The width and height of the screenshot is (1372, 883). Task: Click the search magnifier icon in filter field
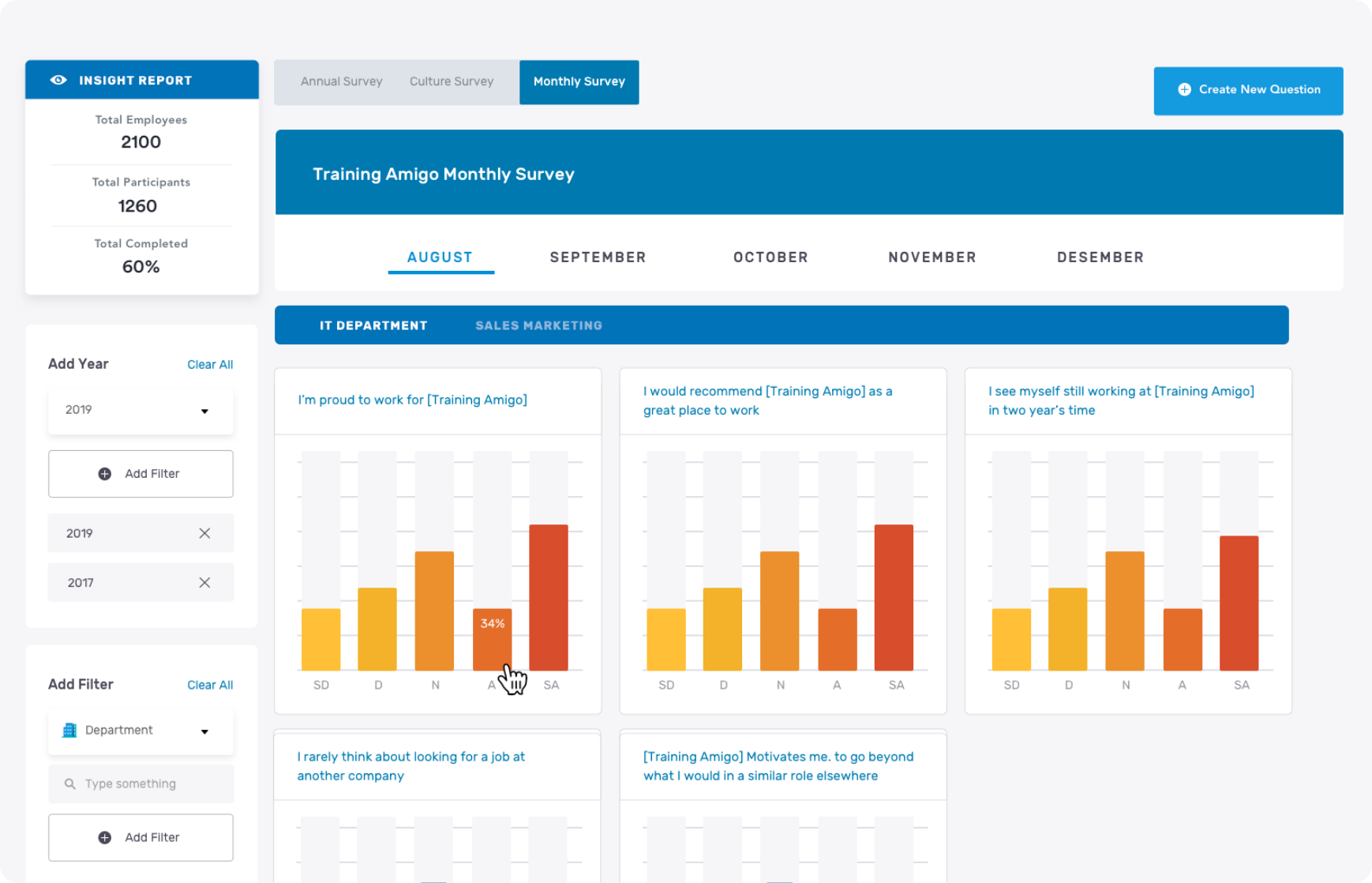point(70,783)
